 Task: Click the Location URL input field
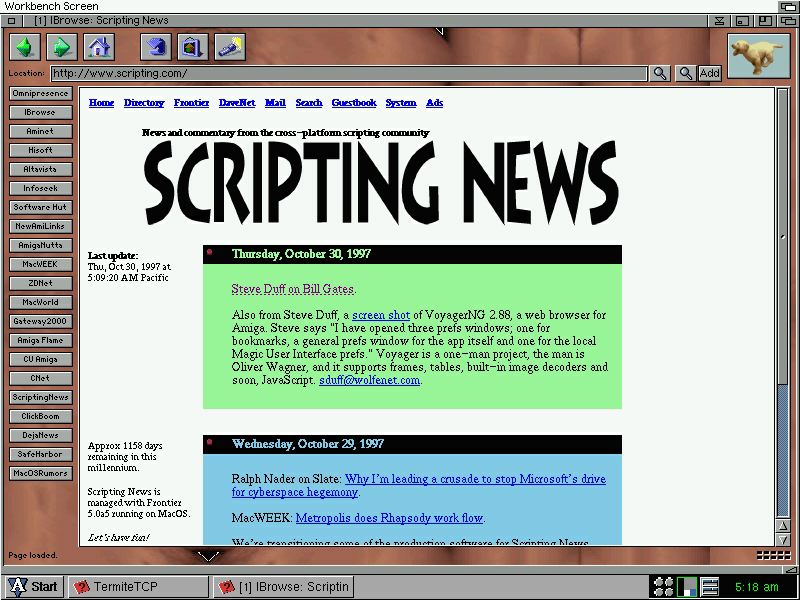click(x=348, y=73)
